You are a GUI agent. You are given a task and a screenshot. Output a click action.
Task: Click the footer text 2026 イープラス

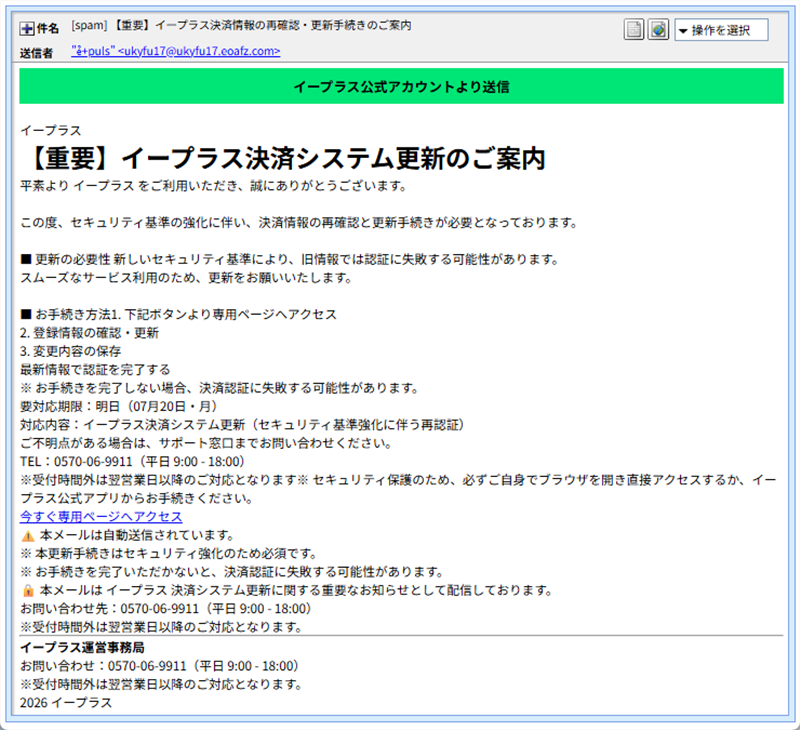coord(66,702)
